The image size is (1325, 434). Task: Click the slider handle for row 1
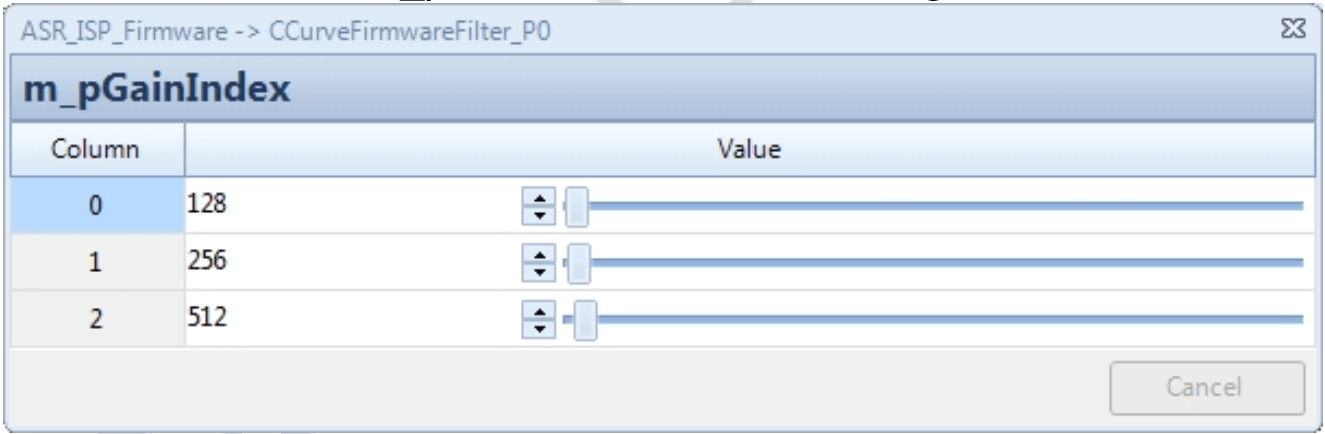(578, 264)
